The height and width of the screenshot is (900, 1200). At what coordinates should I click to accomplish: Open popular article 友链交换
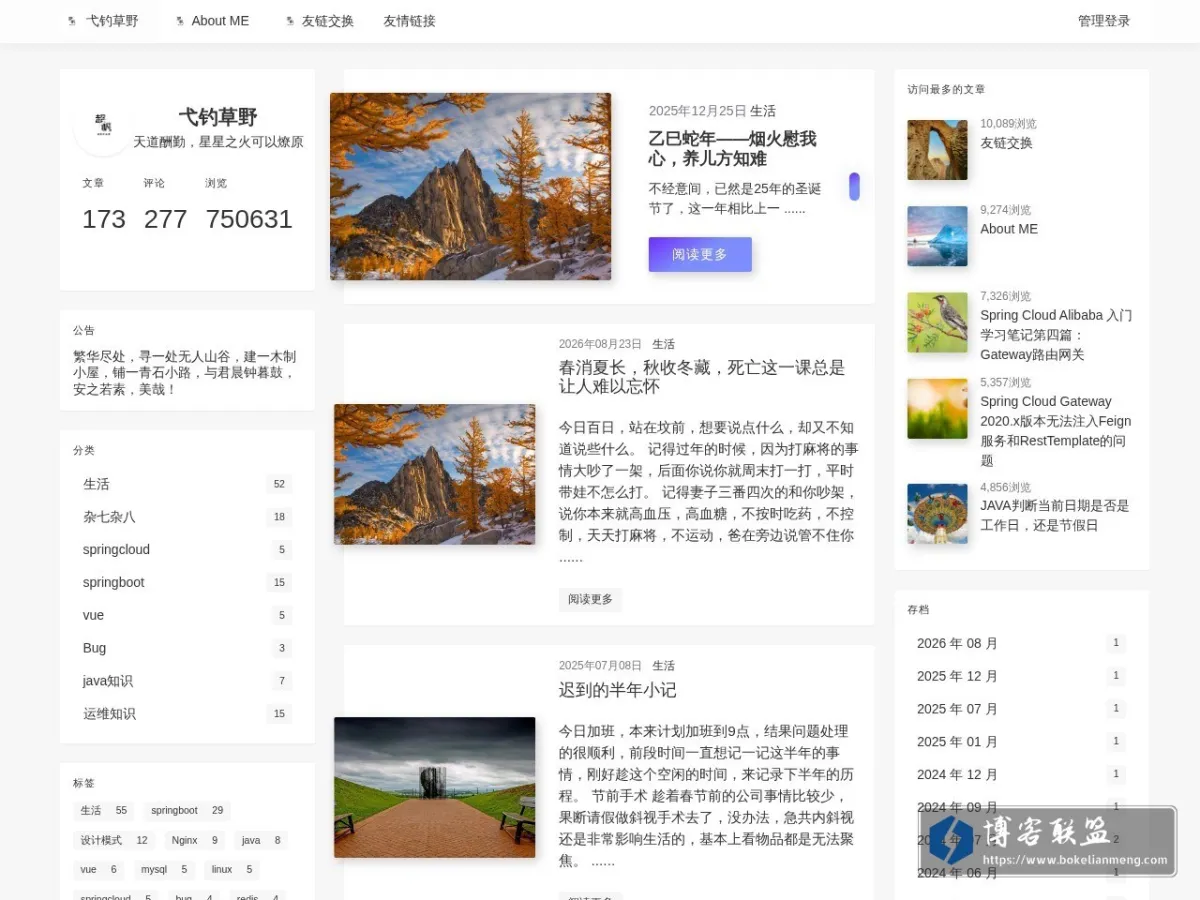tap(1006, 143)
